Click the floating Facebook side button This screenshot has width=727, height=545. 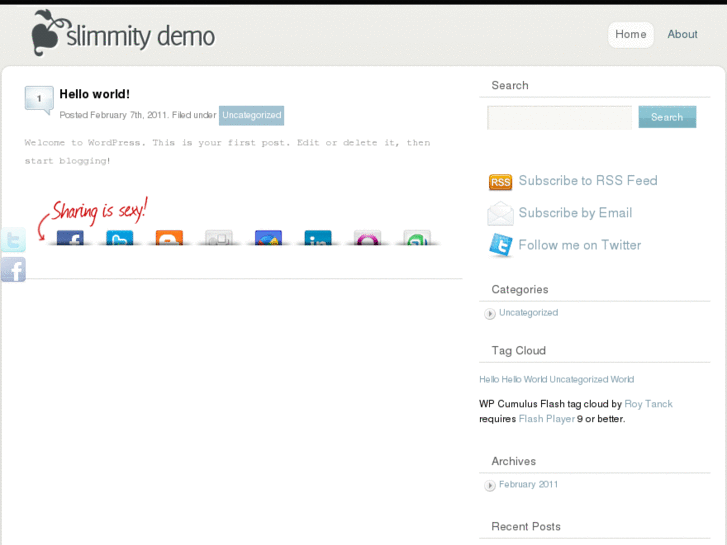[13, 270]
